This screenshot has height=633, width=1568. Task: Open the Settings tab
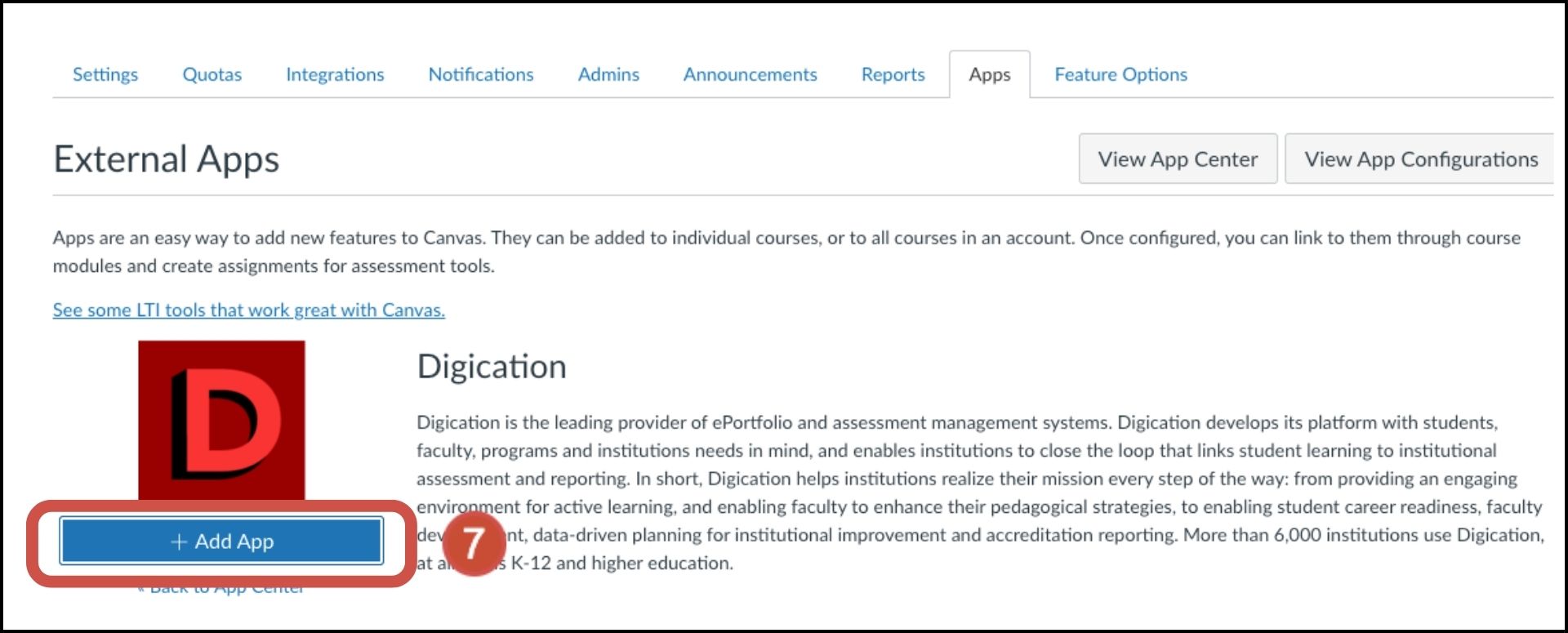105,74
